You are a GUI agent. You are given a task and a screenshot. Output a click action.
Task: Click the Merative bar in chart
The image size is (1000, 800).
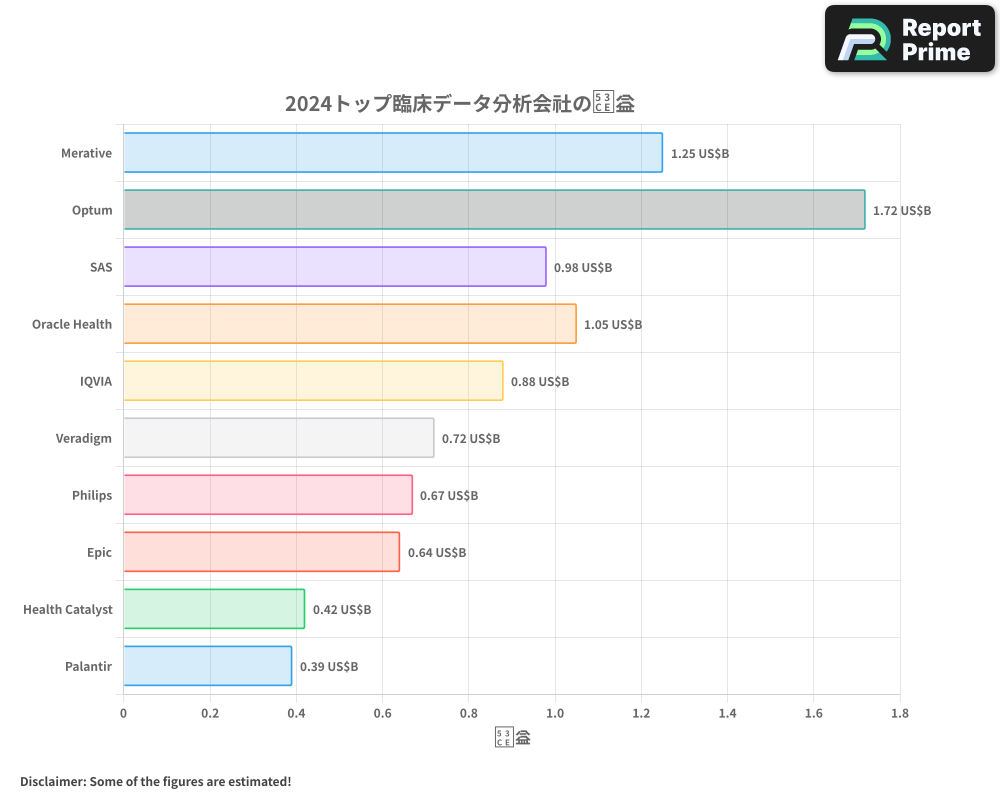click(x=392, y=153)
